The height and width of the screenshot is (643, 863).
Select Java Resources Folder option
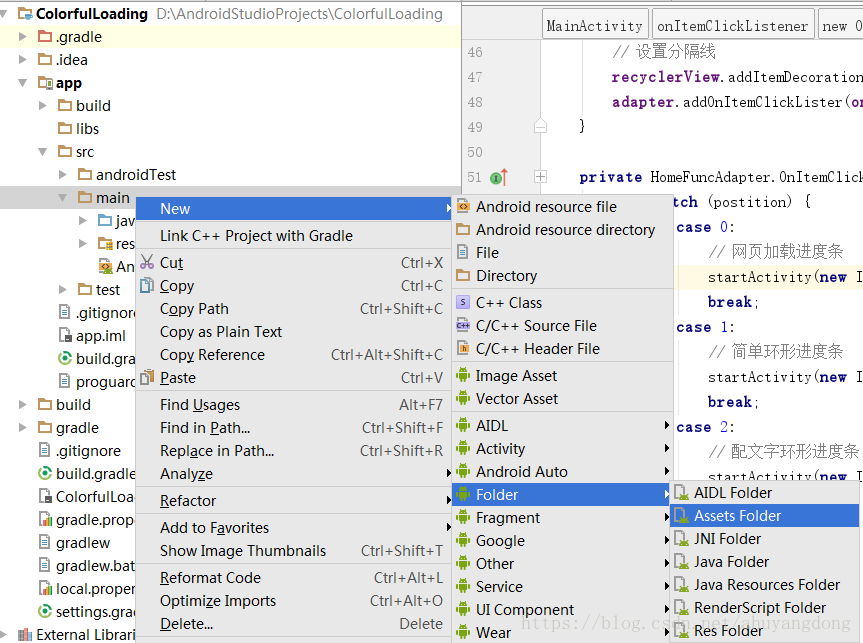[767, 585]
